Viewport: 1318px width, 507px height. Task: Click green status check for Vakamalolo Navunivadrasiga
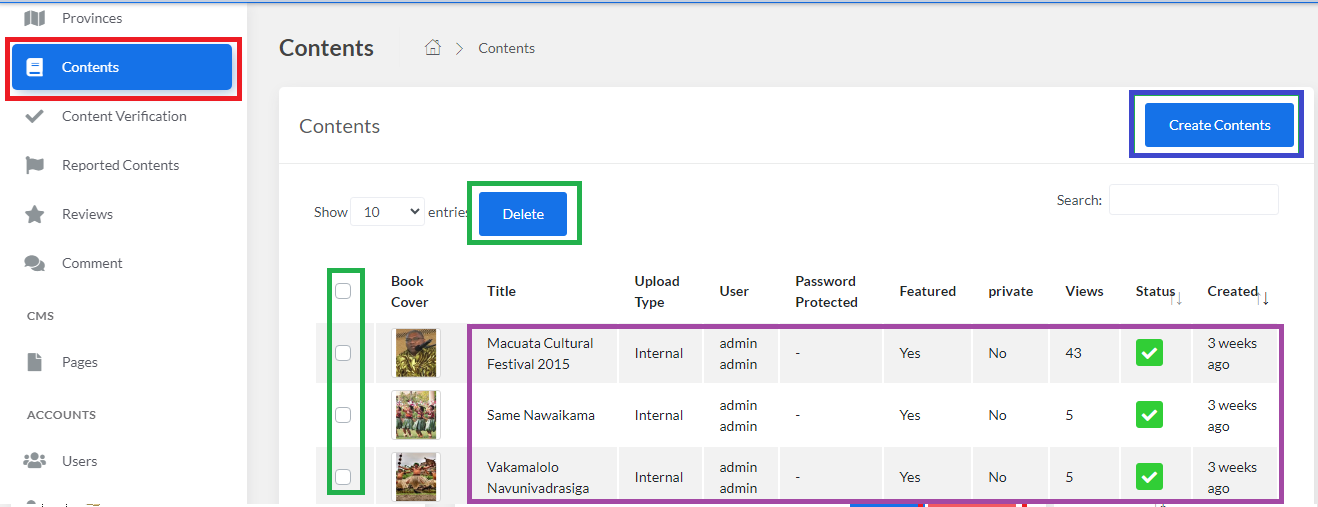click(1149, 477)
